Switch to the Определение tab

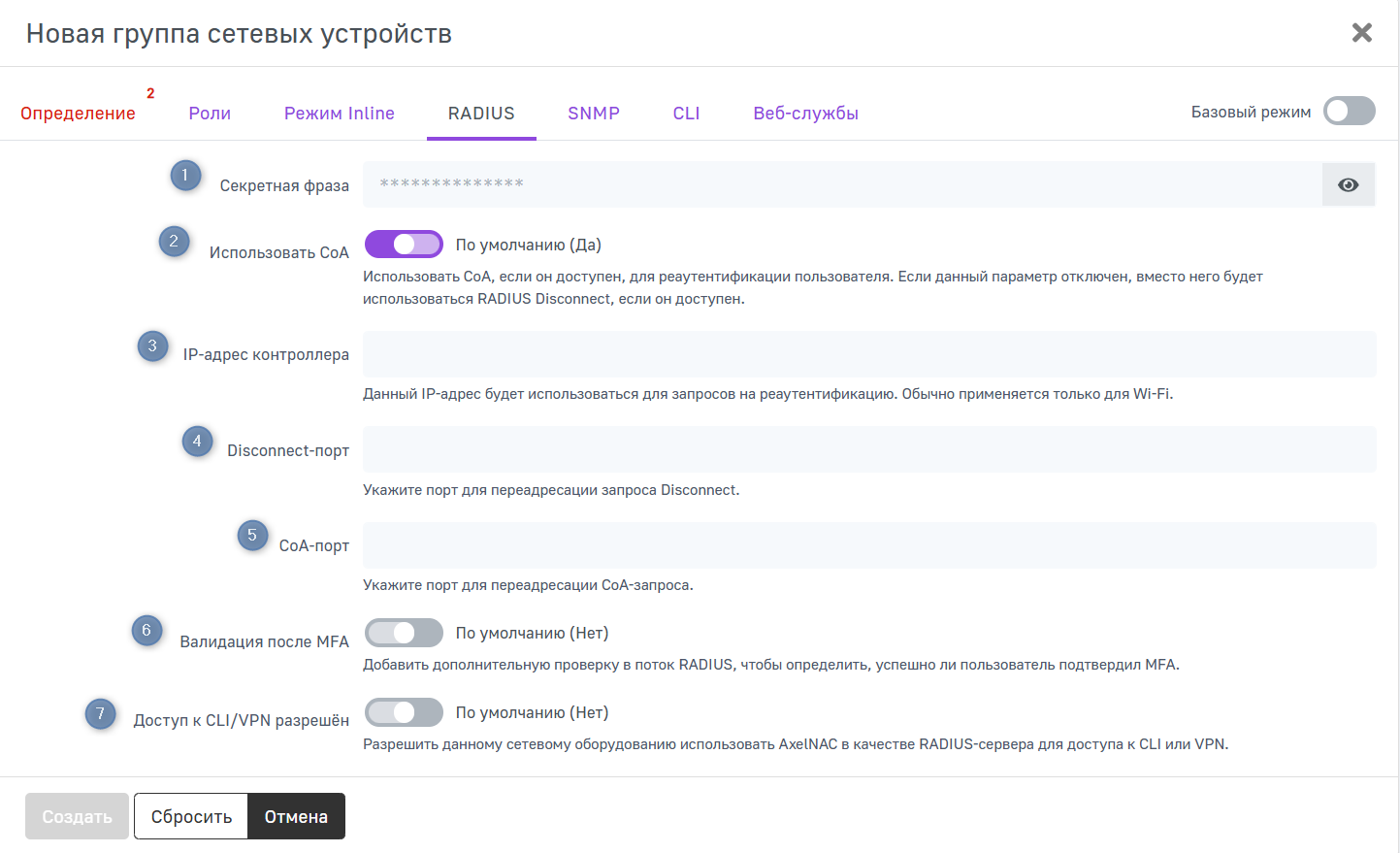click(x=78, y=114)
